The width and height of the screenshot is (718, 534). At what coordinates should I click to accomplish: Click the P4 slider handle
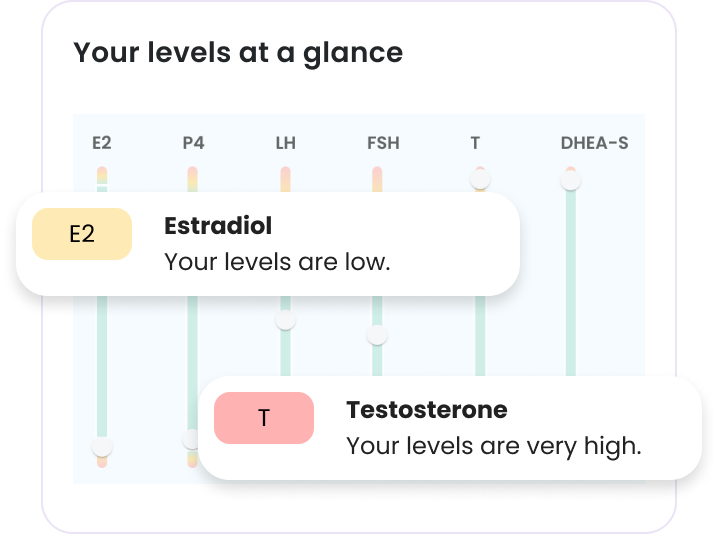coord(192,439)
